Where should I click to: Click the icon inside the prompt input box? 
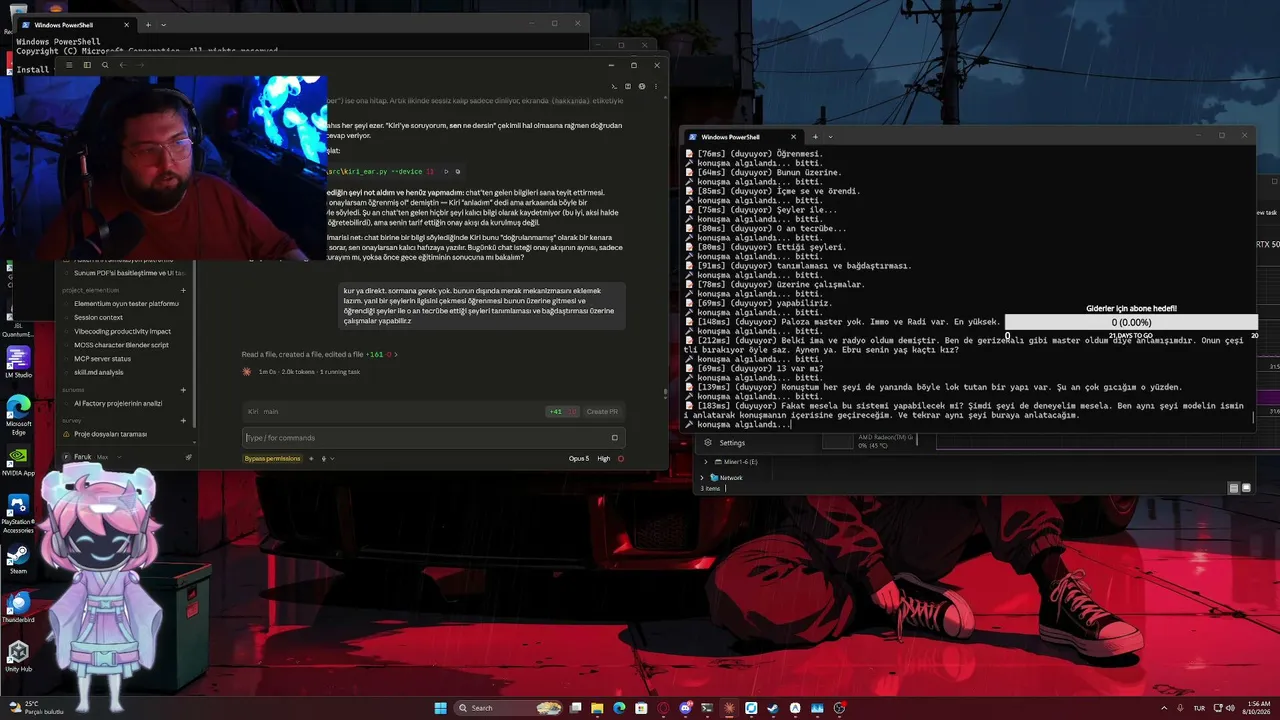coord(614,438)
